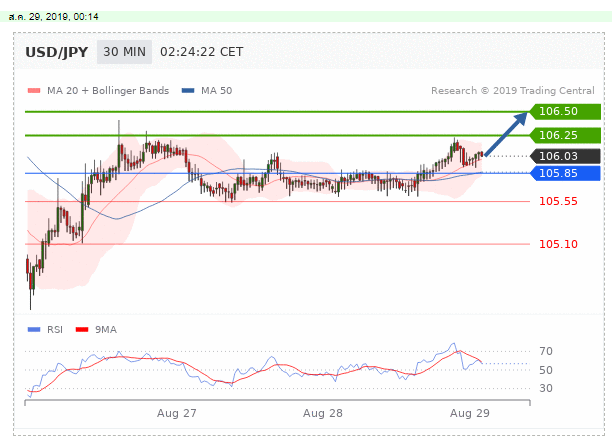Viewport: 612px width, 446px height.
Task: Select the 106.25 resistance price tag
Action: pyautogui.click(x=565, y=135)
